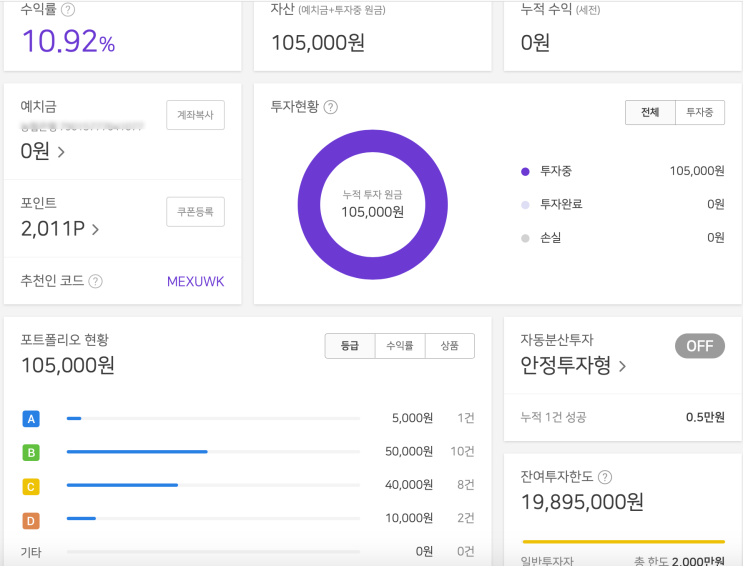Viewport: 743px width, 566px height.
Task: Click the 5,000원 grade A amount
Action: click(x=412, y=418)
